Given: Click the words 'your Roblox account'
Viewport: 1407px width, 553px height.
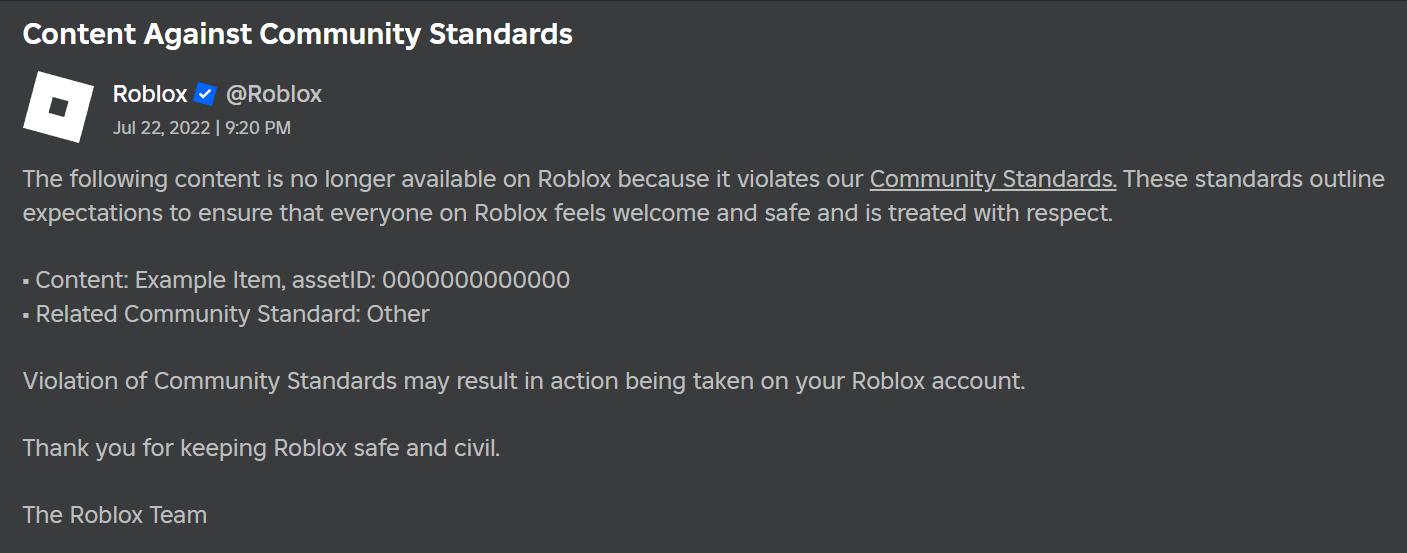Looking at the screenshot, I should point(938,381).
